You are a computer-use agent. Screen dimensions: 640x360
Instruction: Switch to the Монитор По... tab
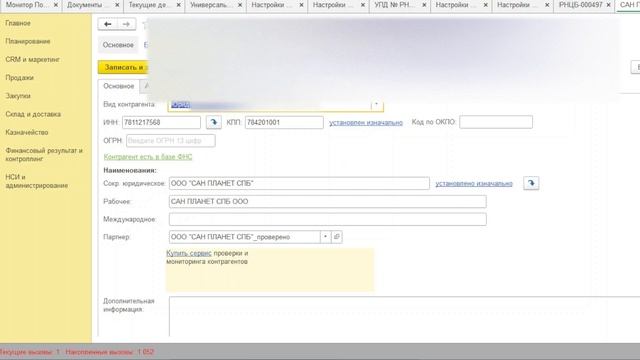point(27,5)
